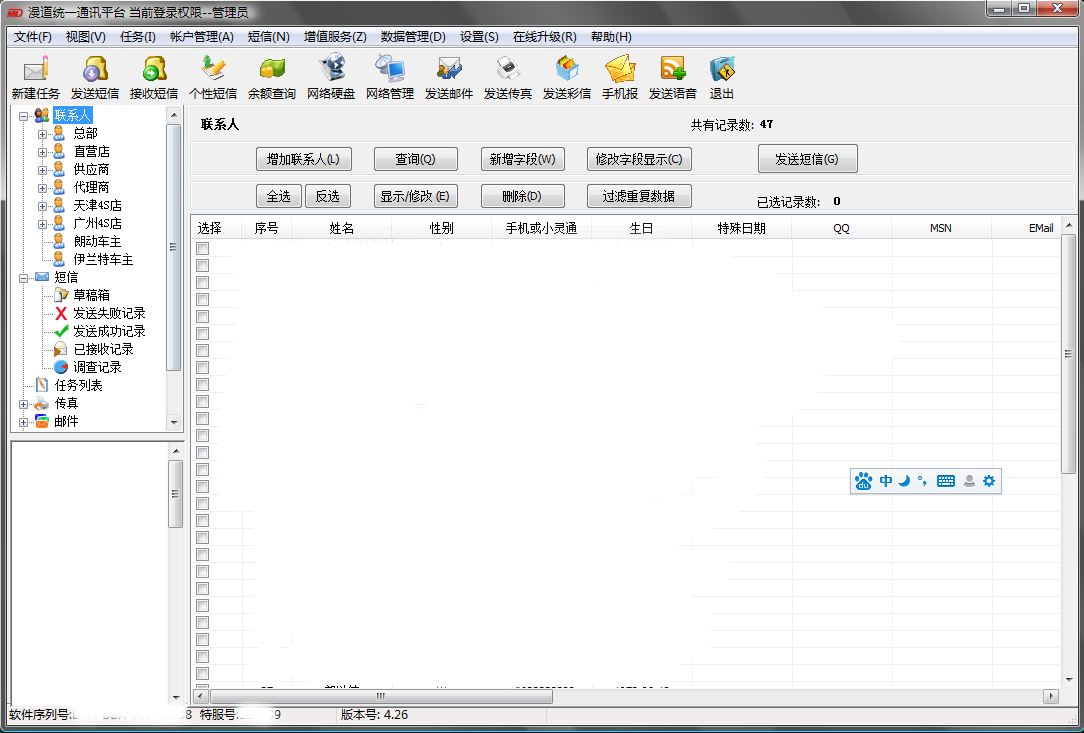
Task: Open the 网络硬盘 toolbar icon
Action: coord(331,77)
